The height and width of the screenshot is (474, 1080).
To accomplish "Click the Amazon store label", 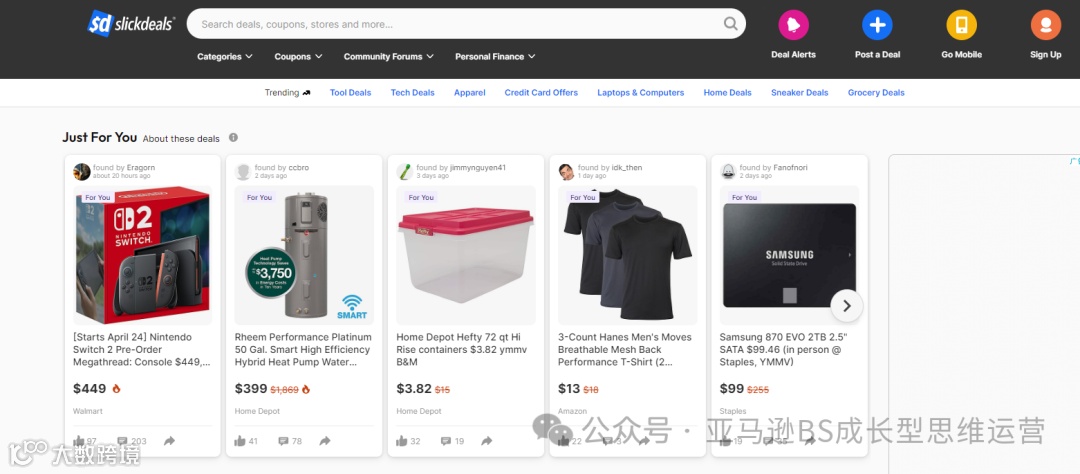I will (x=572, y=411).
